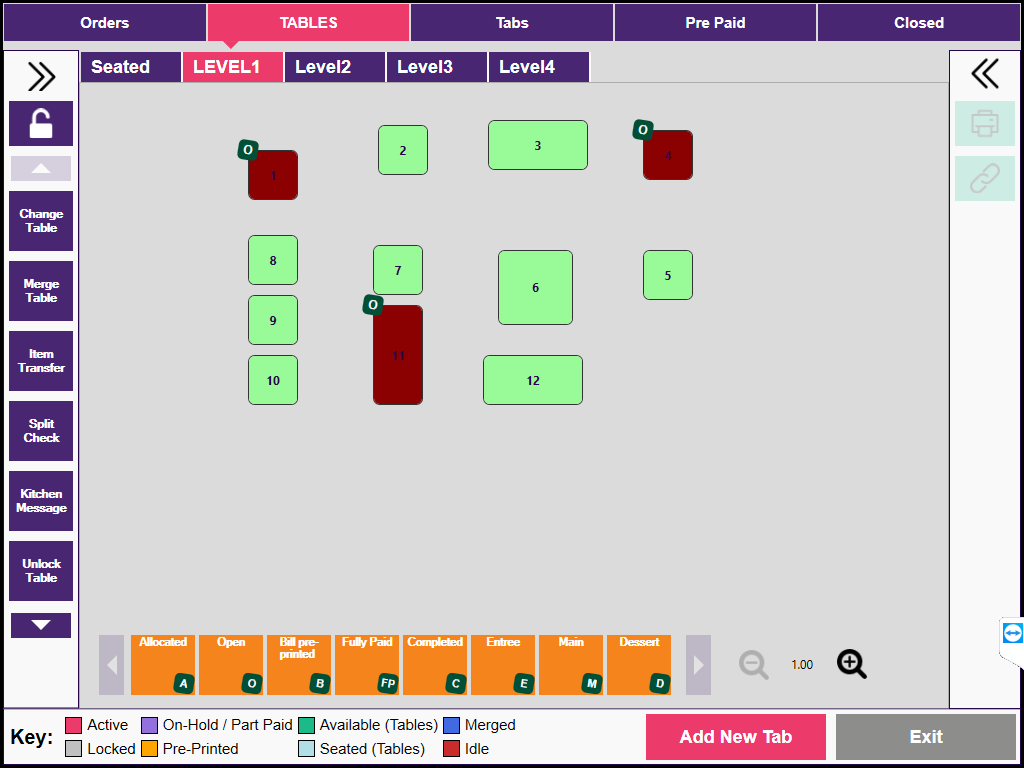
Task: Click the O badge on table 11
Action: pyautogui.click(x=373, y=305)
